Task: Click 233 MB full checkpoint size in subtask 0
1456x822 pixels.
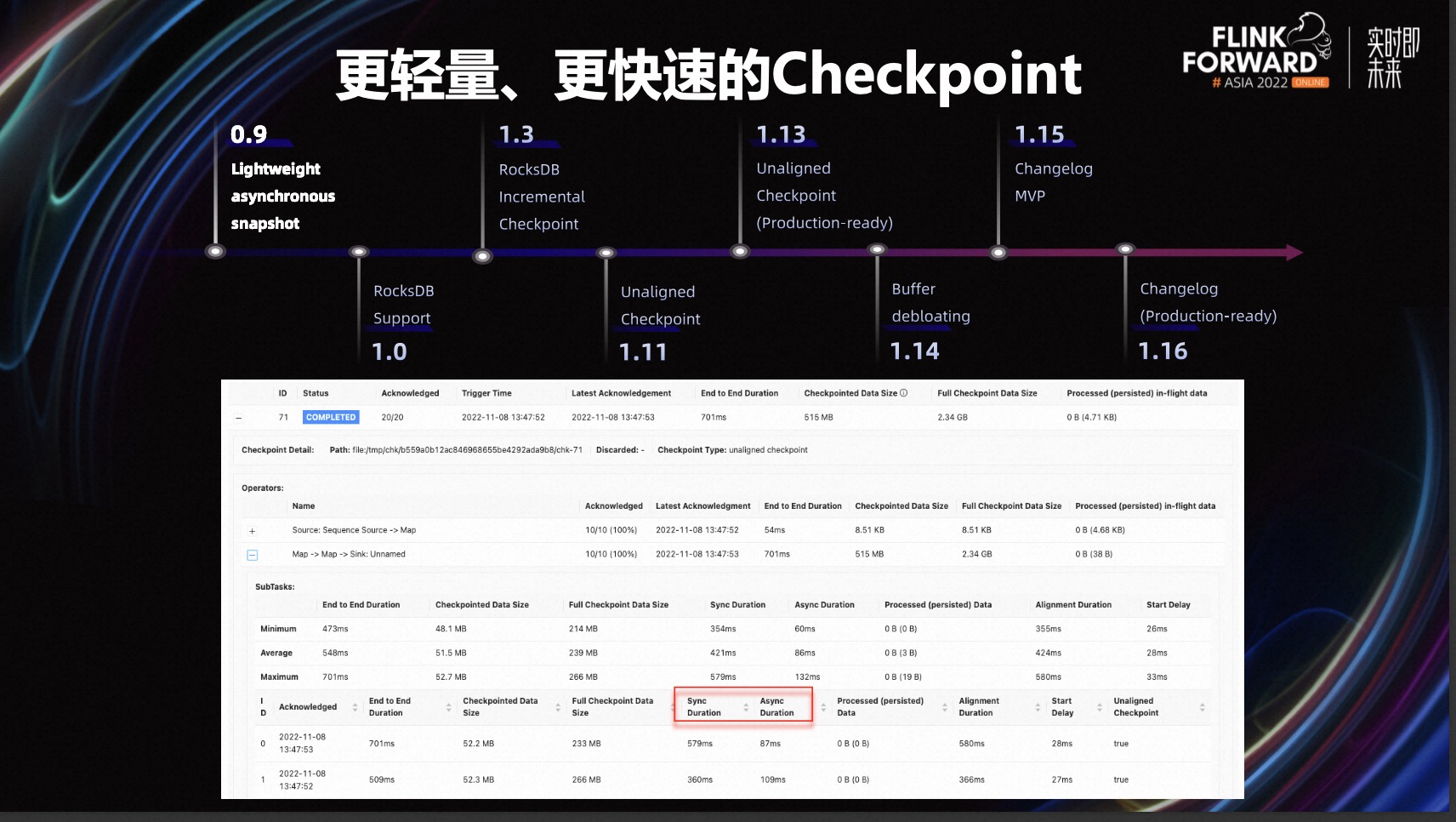Action: click(x=586, y=743)
